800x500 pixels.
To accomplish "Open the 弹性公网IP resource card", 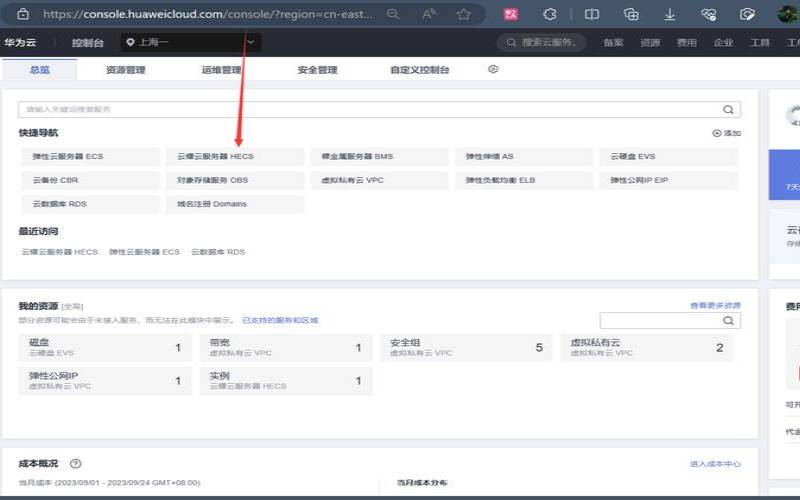I will pos(105,381).
